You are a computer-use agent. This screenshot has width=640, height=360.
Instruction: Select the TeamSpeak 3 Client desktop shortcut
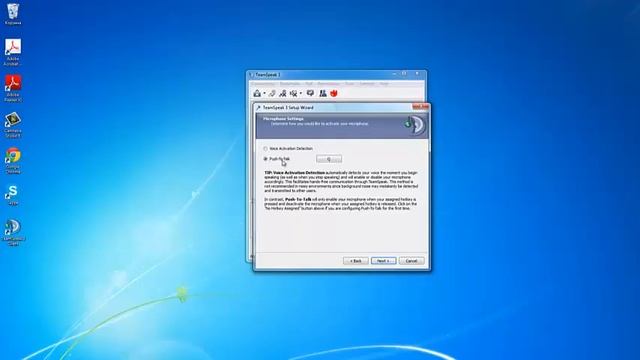pyautogui.click(x=13, y=232)
